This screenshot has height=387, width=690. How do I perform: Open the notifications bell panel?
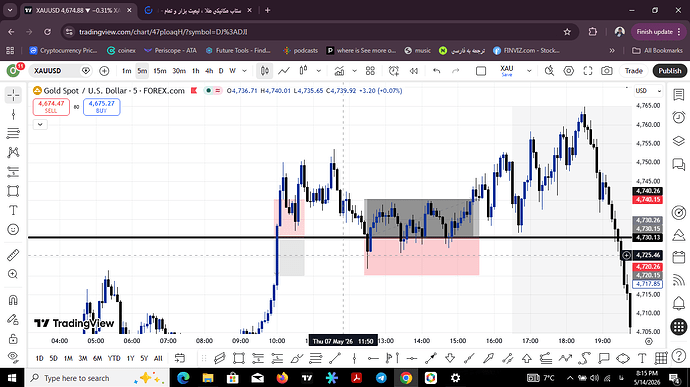coord(679,303)
